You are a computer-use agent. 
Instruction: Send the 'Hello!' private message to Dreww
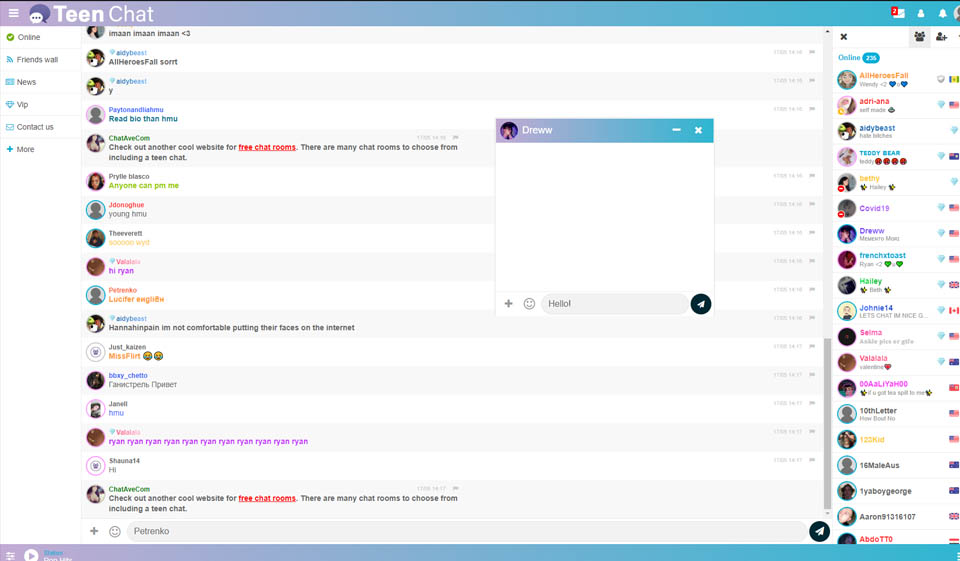tap(700, 304)
